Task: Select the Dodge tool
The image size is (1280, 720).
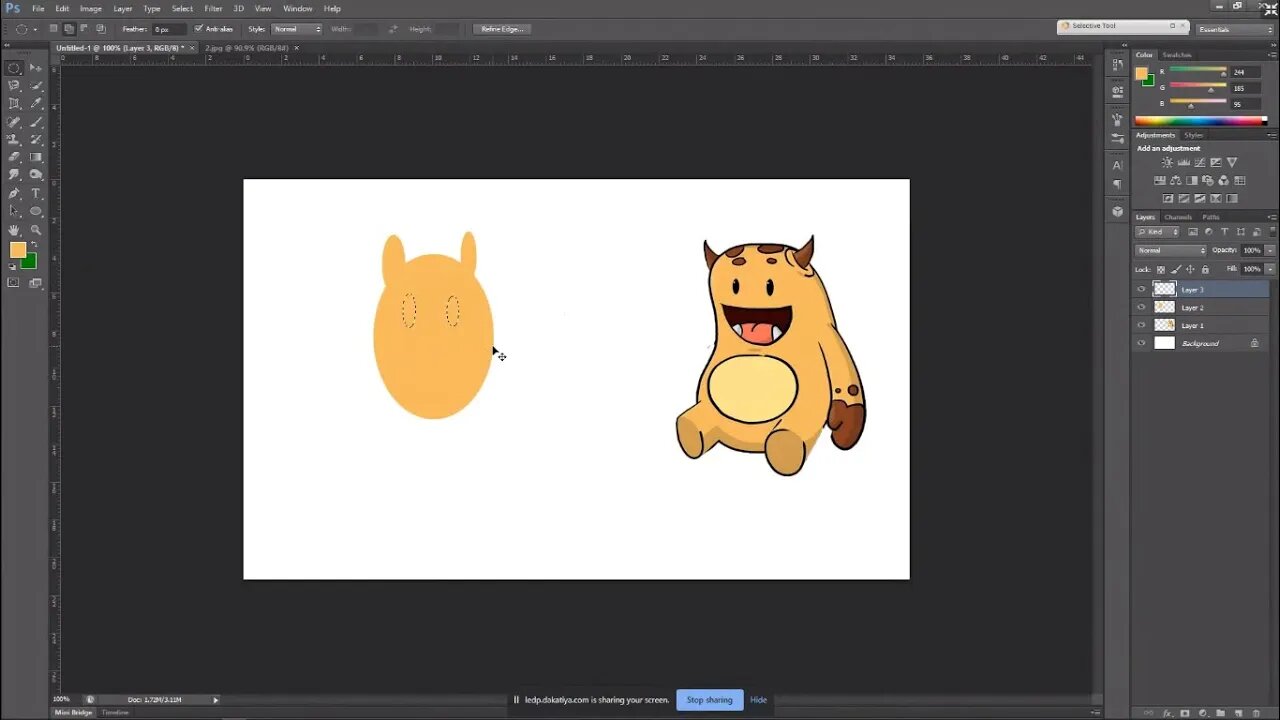Action: (36, 175)
